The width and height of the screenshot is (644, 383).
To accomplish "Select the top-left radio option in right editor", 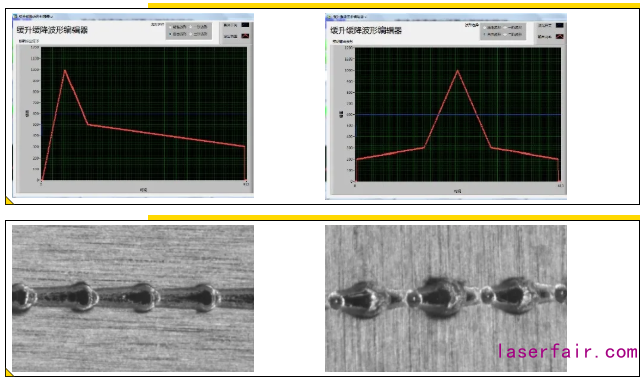I will [485, 28].
